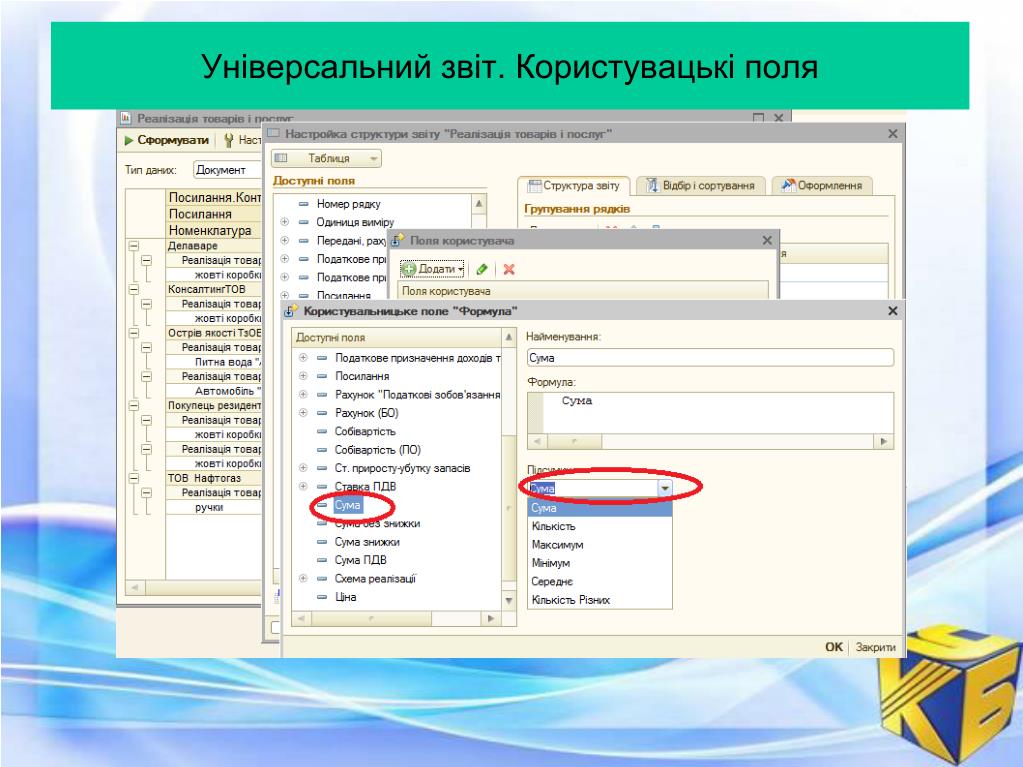Select the Сума ПДВ field
1023x767 pixels.
tap(360, 560)
